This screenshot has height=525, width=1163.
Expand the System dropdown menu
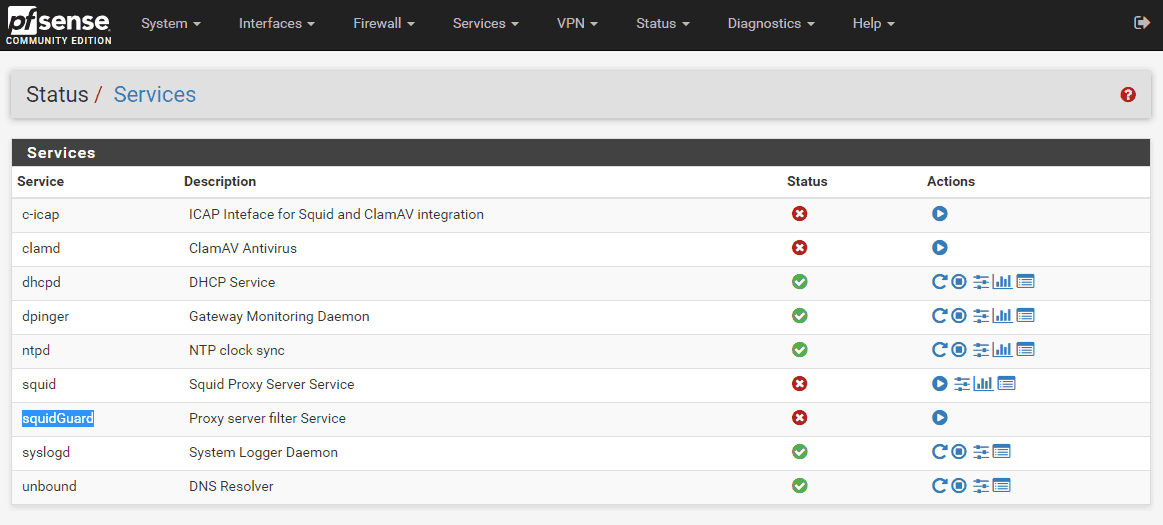171,24
